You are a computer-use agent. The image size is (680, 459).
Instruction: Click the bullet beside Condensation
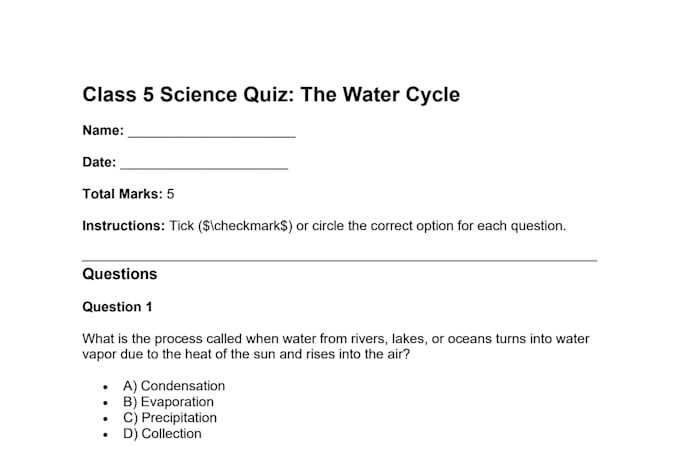click(105, 387)
